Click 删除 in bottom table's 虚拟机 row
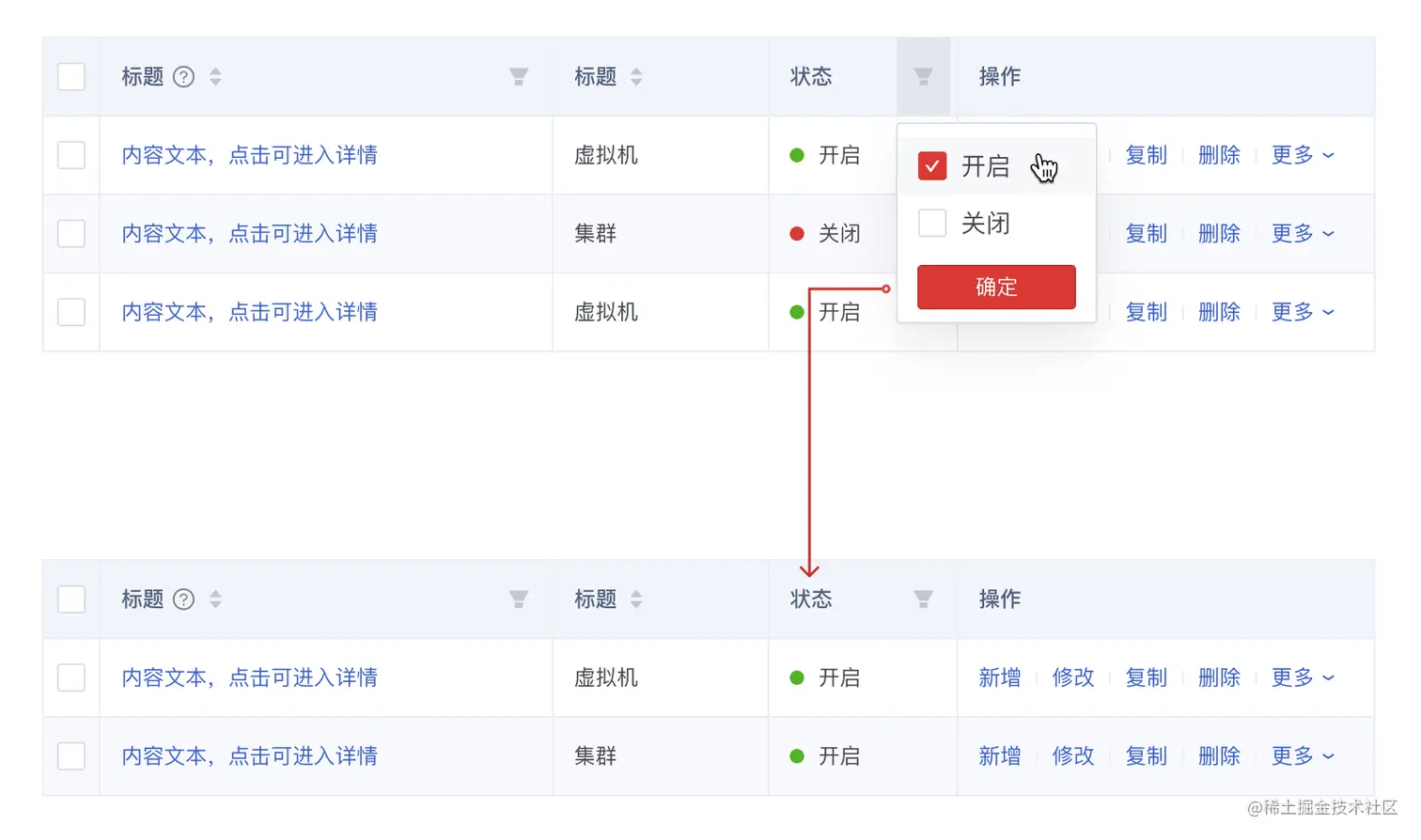The image size is (1421, 840). point(1220,677)
